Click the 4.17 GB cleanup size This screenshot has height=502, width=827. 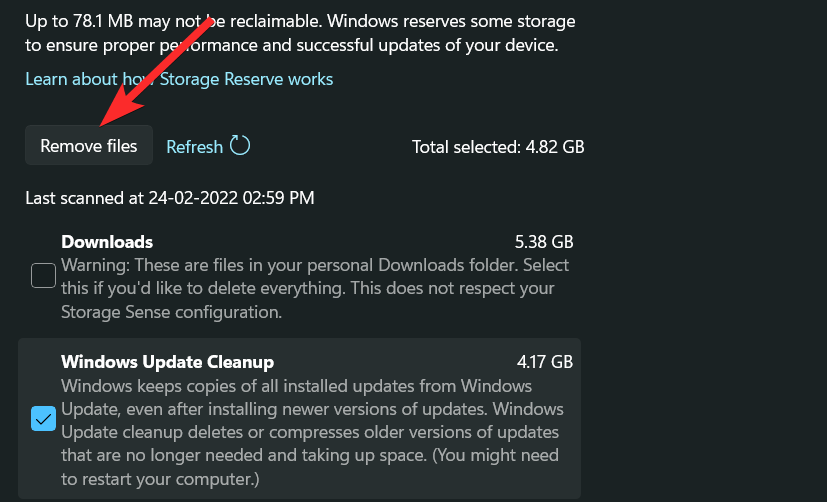pyautogui.click(x=543, y=362)
